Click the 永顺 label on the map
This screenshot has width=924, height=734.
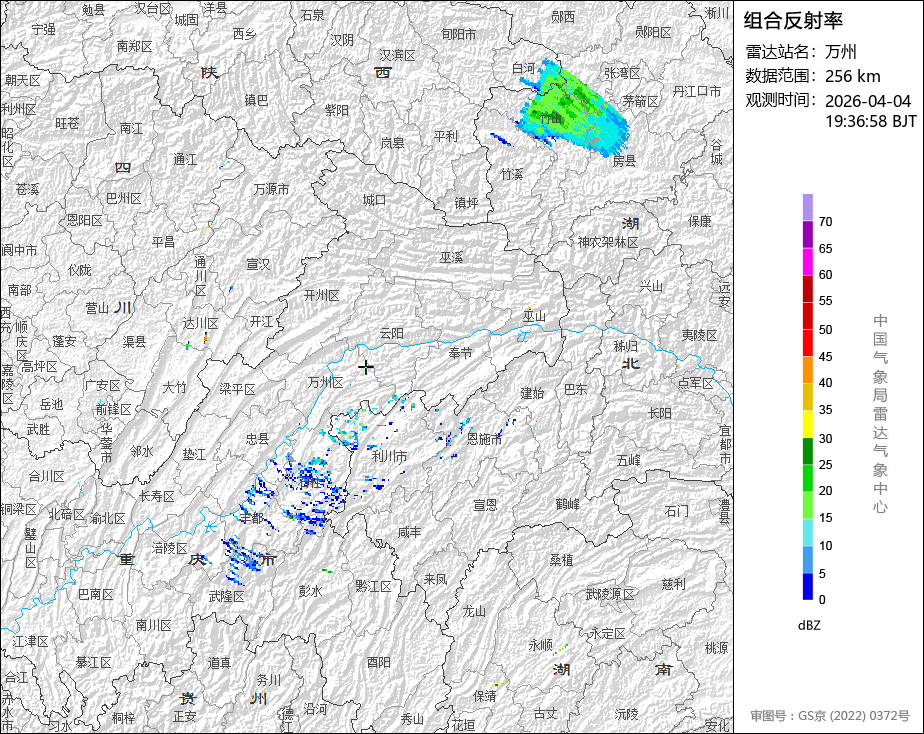(x=540, y=645)
